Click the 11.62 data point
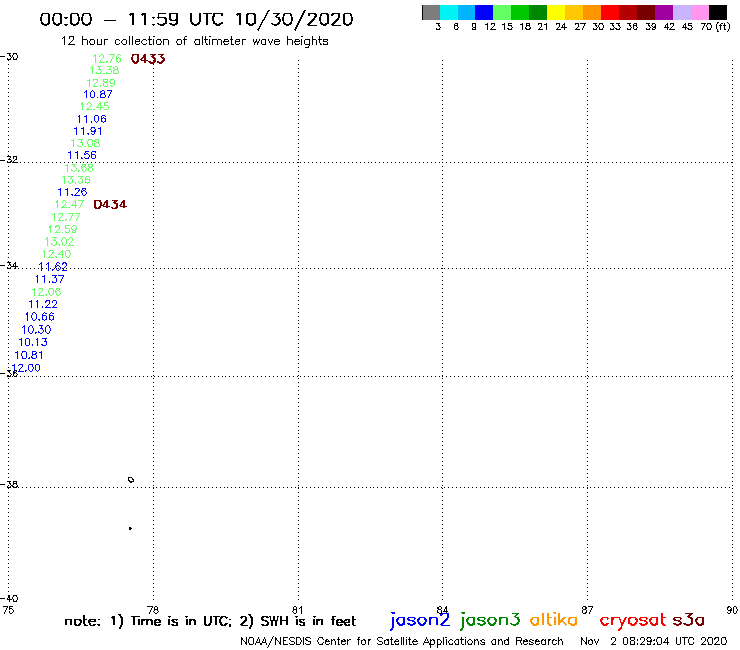 pos(53,267)
